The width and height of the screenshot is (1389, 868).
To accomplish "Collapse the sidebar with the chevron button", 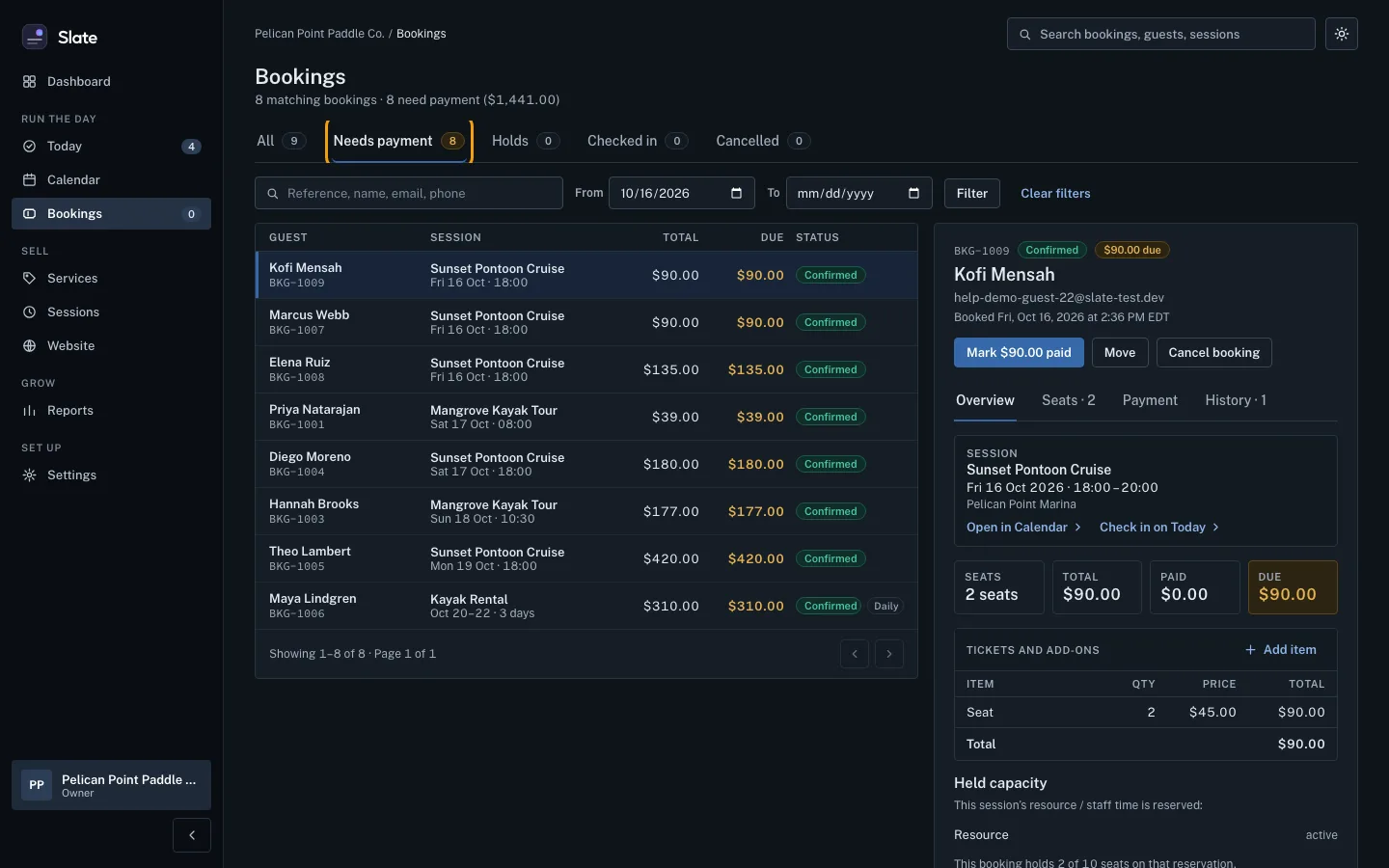I will pyautogui.click(x=192, y=835).
